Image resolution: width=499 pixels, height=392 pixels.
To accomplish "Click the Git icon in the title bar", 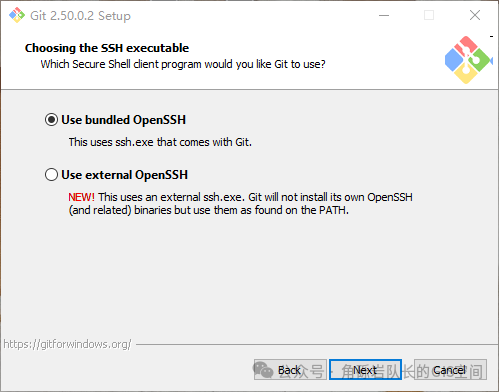I will (17, 15).
